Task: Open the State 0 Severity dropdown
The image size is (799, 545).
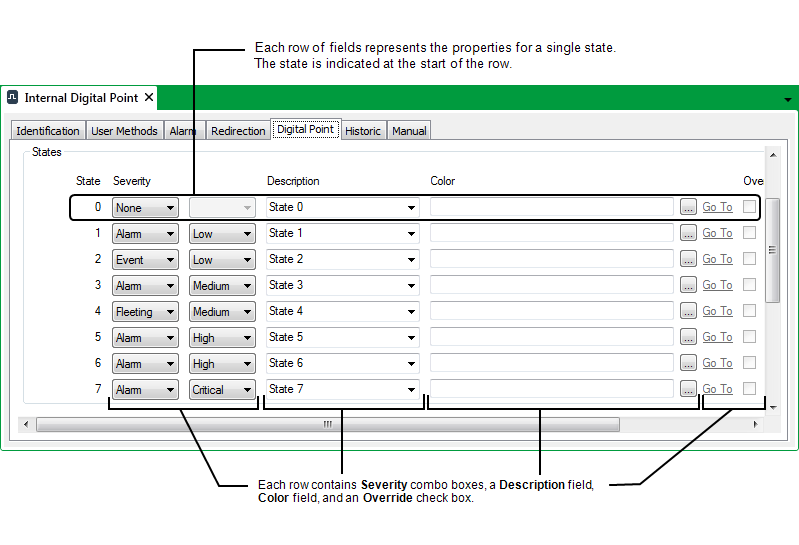Action: tap(145, 208)
